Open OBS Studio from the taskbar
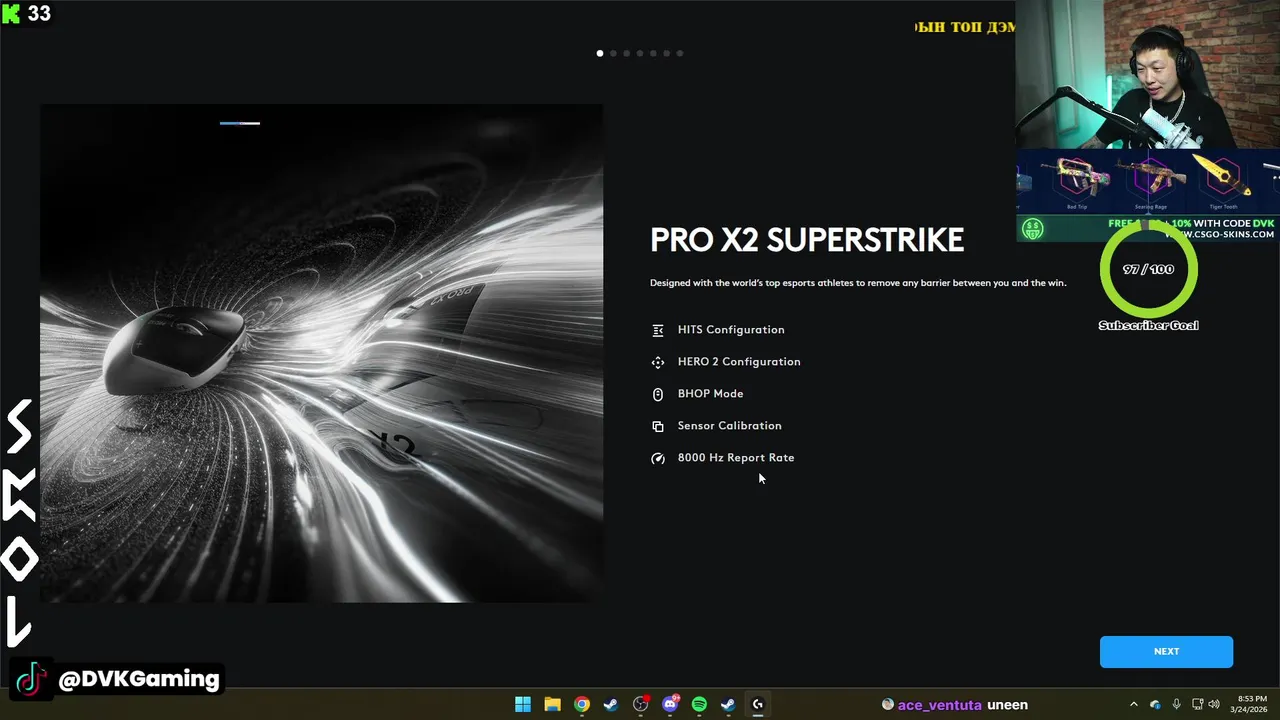The width and height of the screenshot is (1280, 720). coord(640,704)
